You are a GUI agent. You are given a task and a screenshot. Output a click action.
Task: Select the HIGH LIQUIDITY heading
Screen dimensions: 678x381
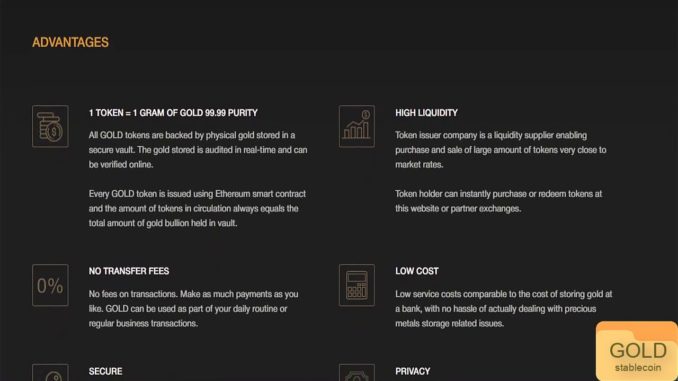click(x=426, y=113)
